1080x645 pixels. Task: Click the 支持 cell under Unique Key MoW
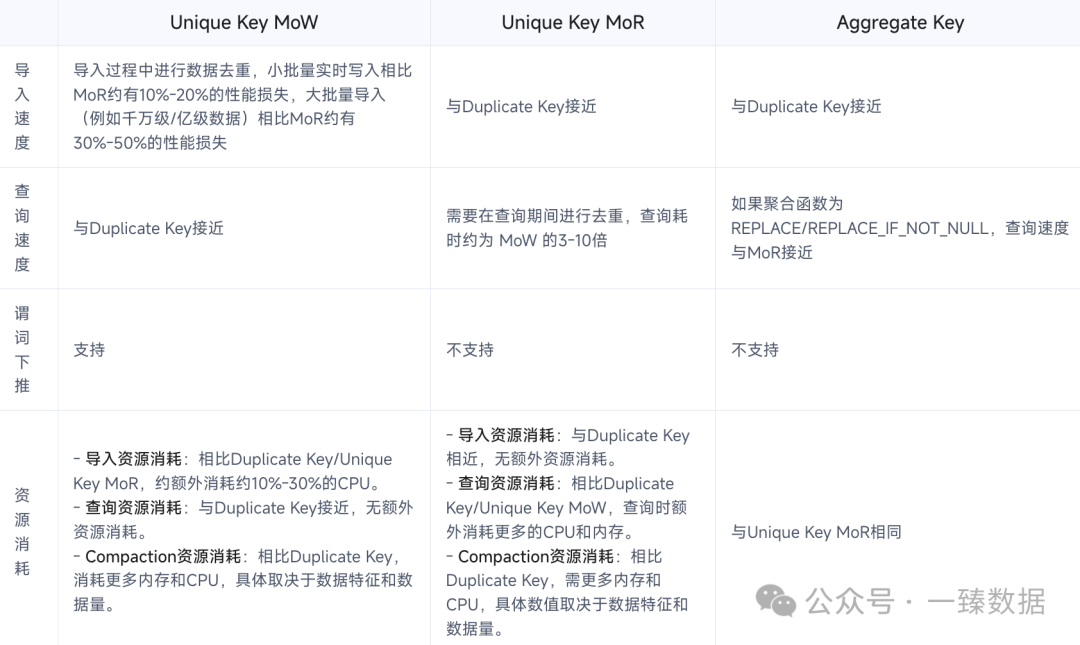click(x=90, y=349)
